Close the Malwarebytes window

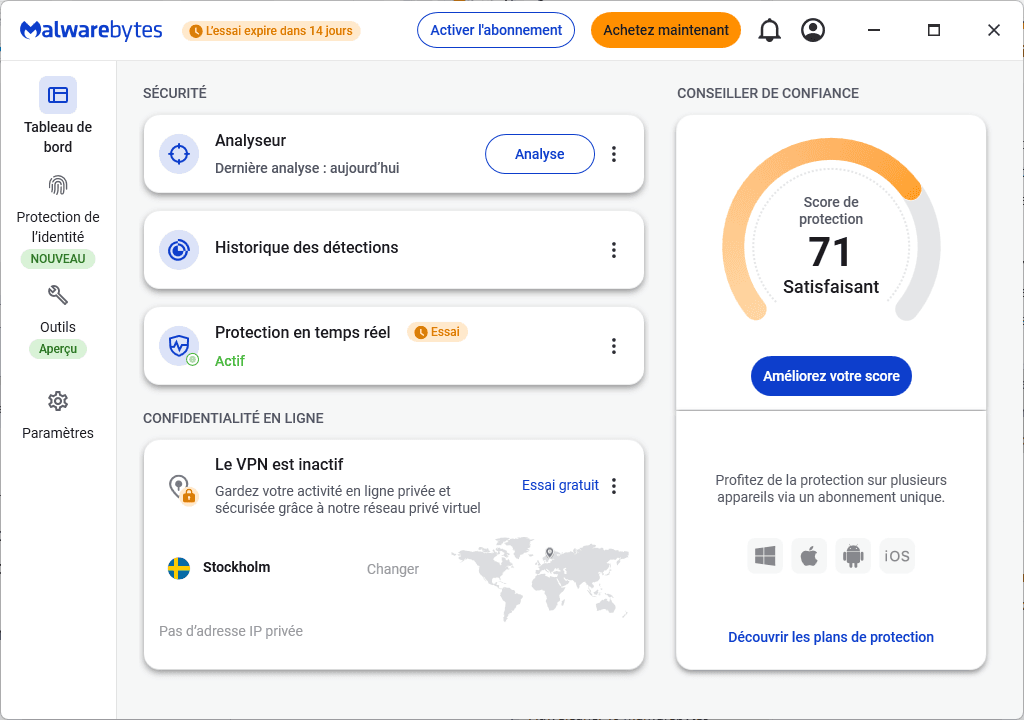coord(993,30)
